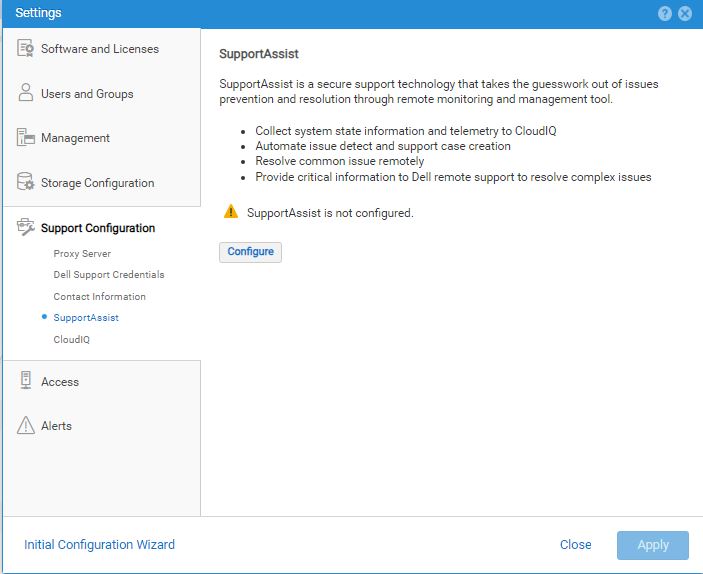Go to Contact Information page
Image resolution: width=703 pixels, height=574 pixels.
(x=99, y=297)
